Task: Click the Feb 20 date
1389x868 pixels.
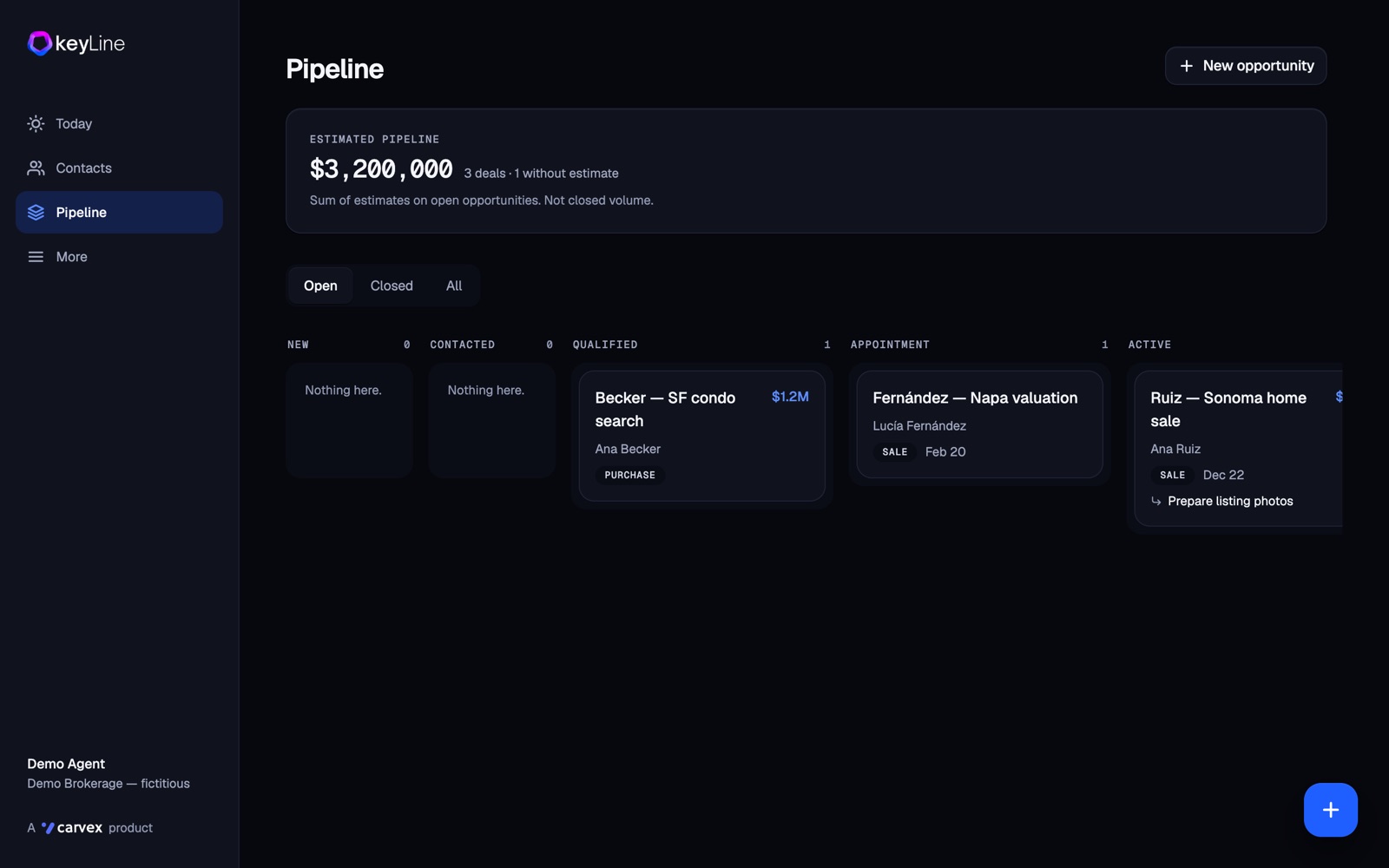Action: pyautogui.click(x=945, y=452)
